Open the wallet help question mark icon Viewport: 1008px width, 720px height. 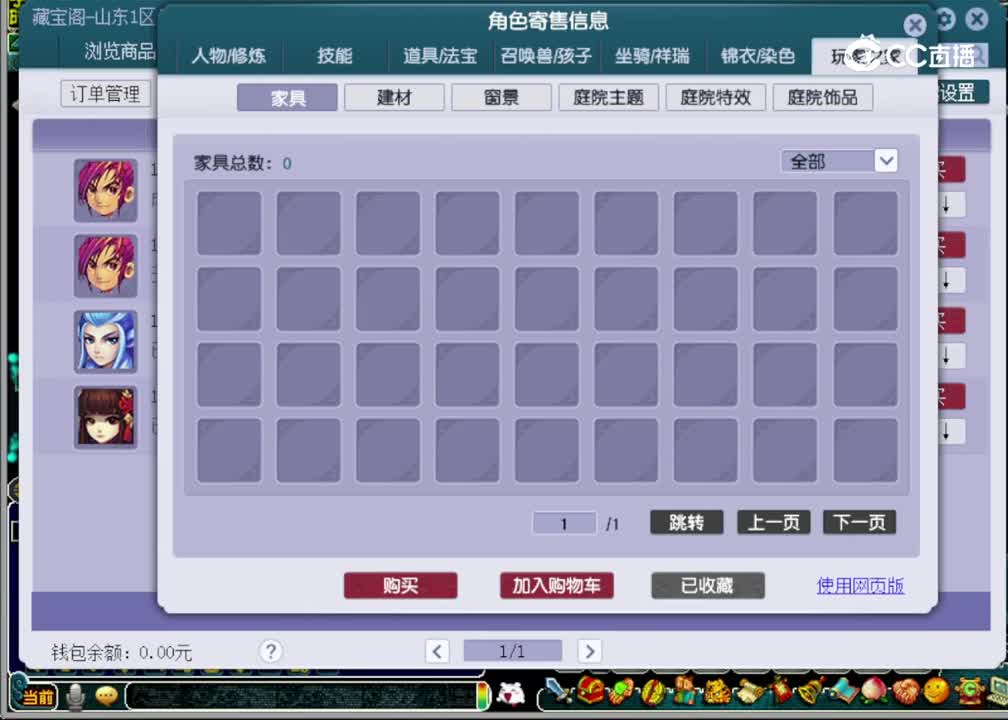point(270,651)
